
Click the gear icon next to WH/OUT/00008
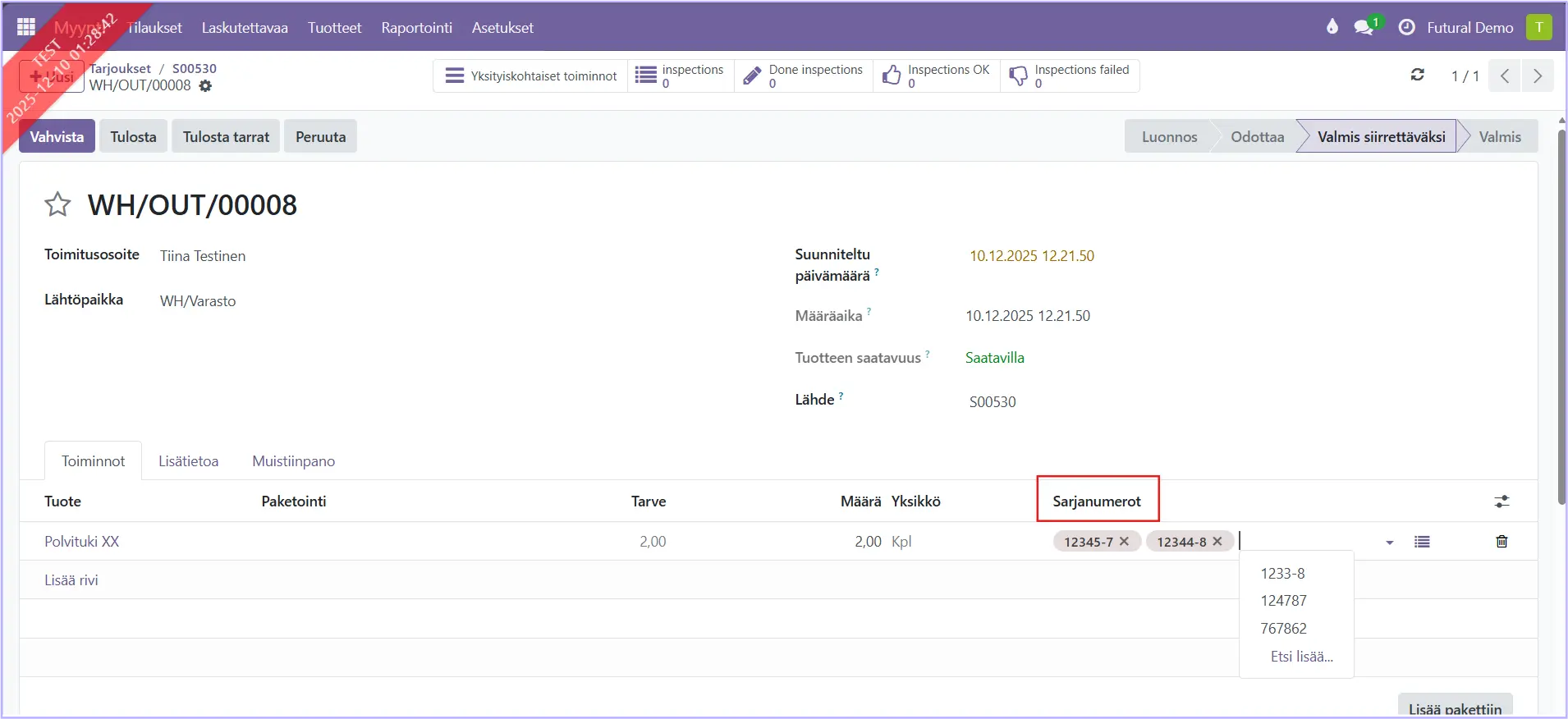tap(205, 85)
